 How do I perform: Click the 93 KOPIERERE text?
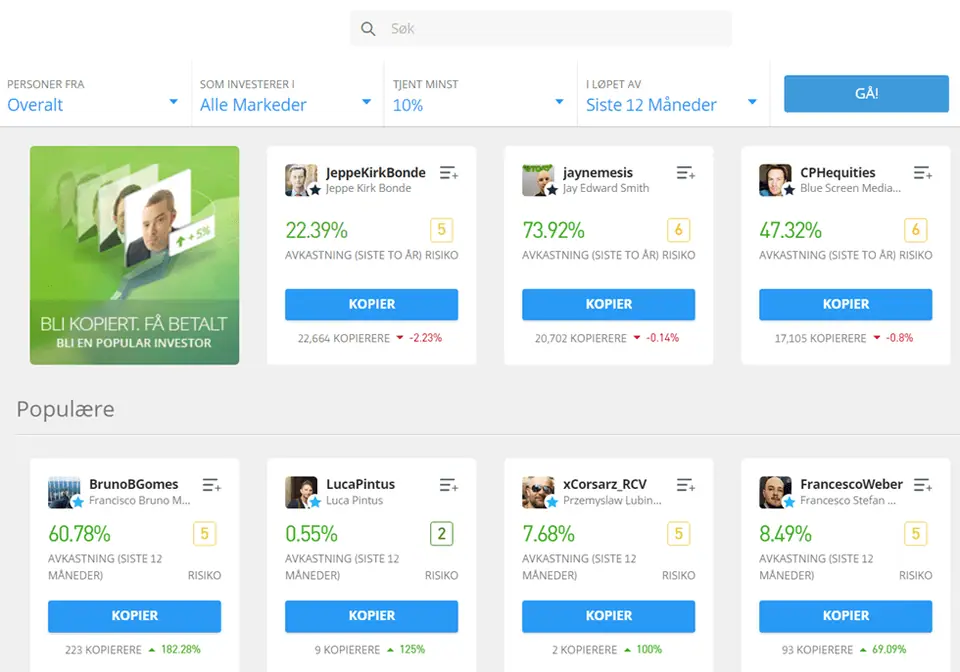817,650
